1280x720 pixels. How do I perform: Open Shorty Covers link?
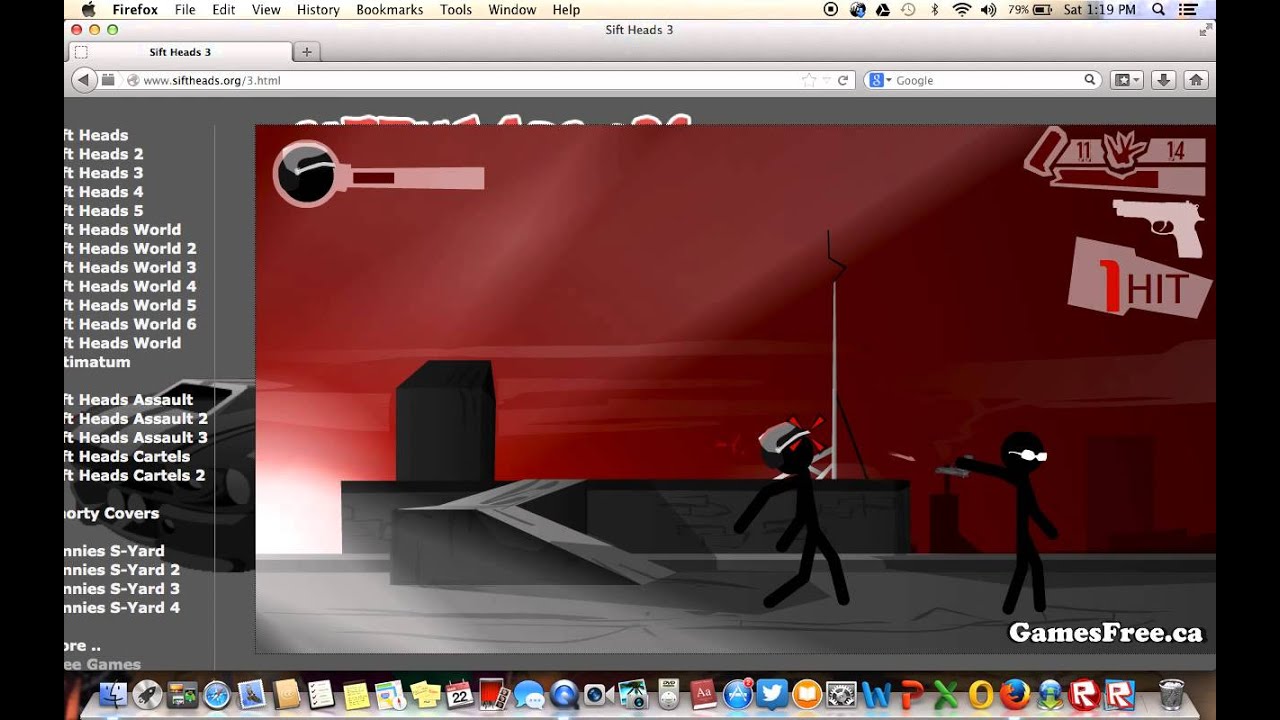112,514
